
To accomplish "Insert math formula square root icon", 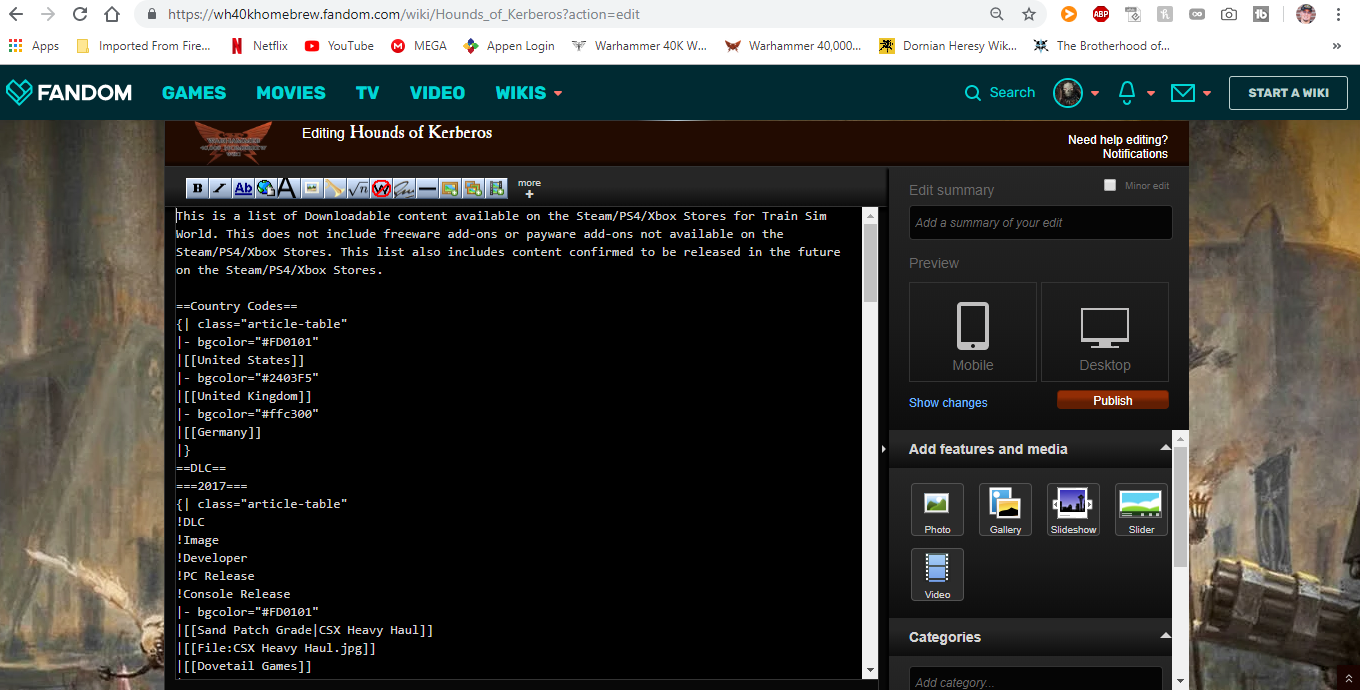I will (x=358, y=188).
